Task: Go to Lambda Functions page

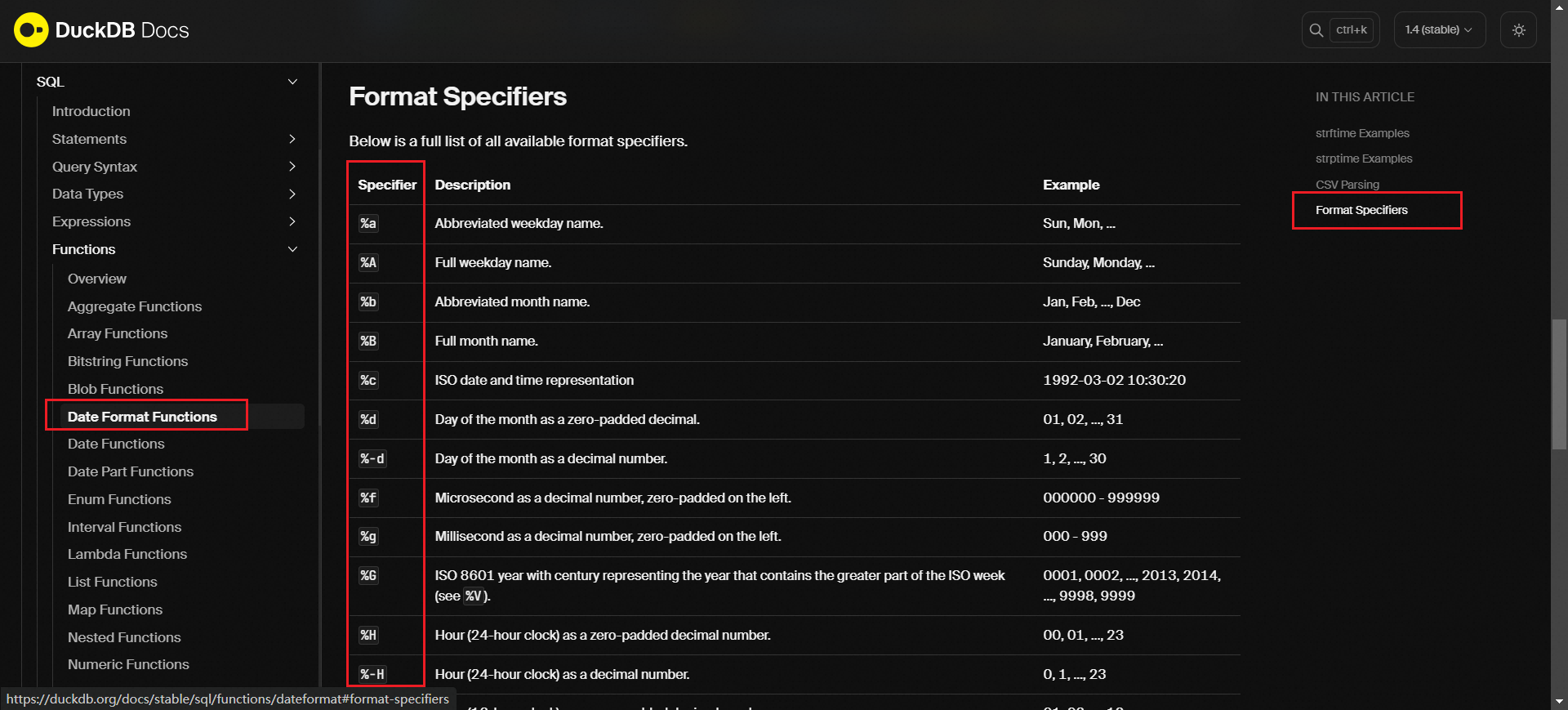Action: (127, 554)
